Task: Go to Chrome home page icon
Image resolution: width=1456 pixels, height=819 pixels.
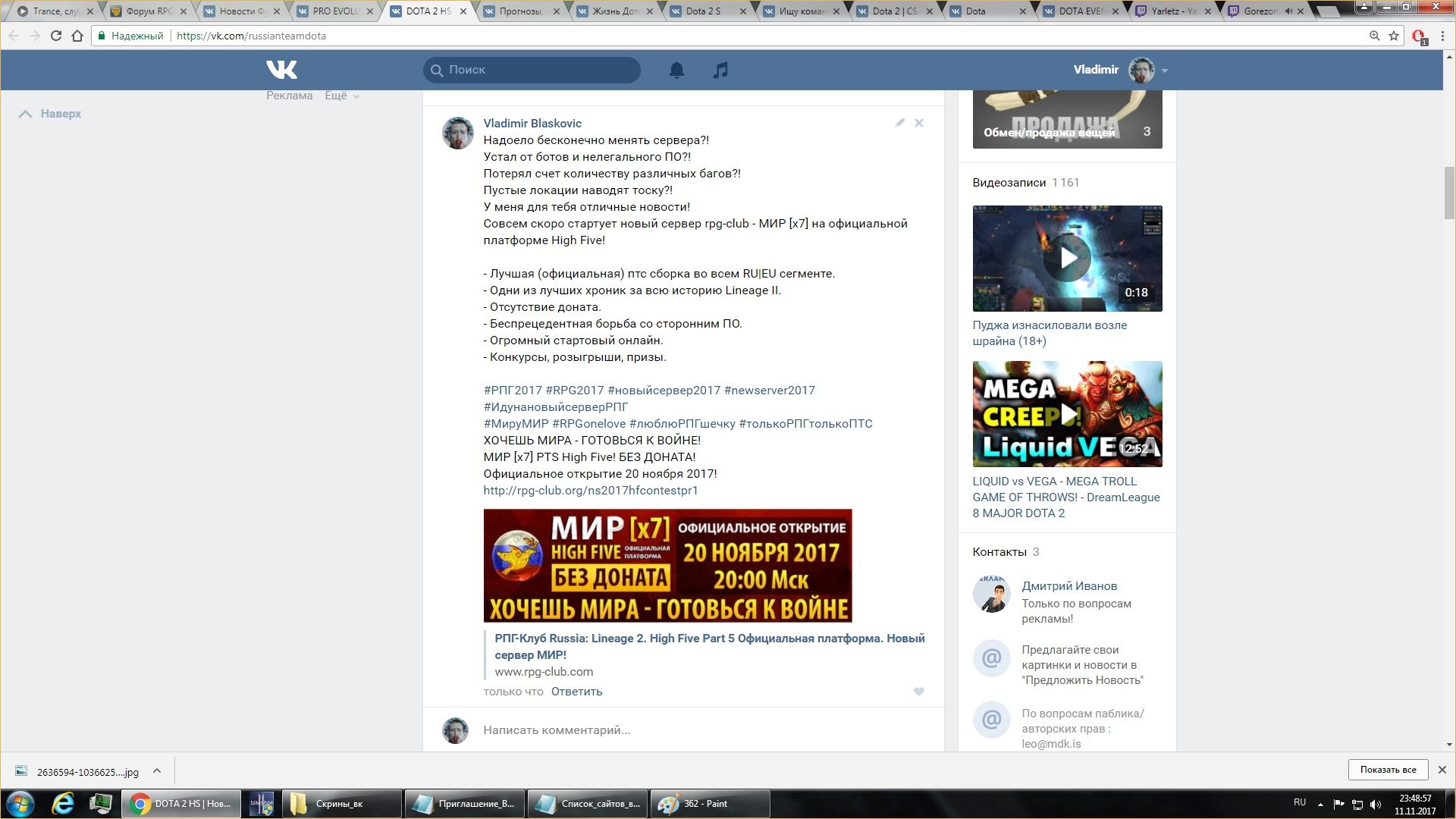Action: click(x=77, y=36)
